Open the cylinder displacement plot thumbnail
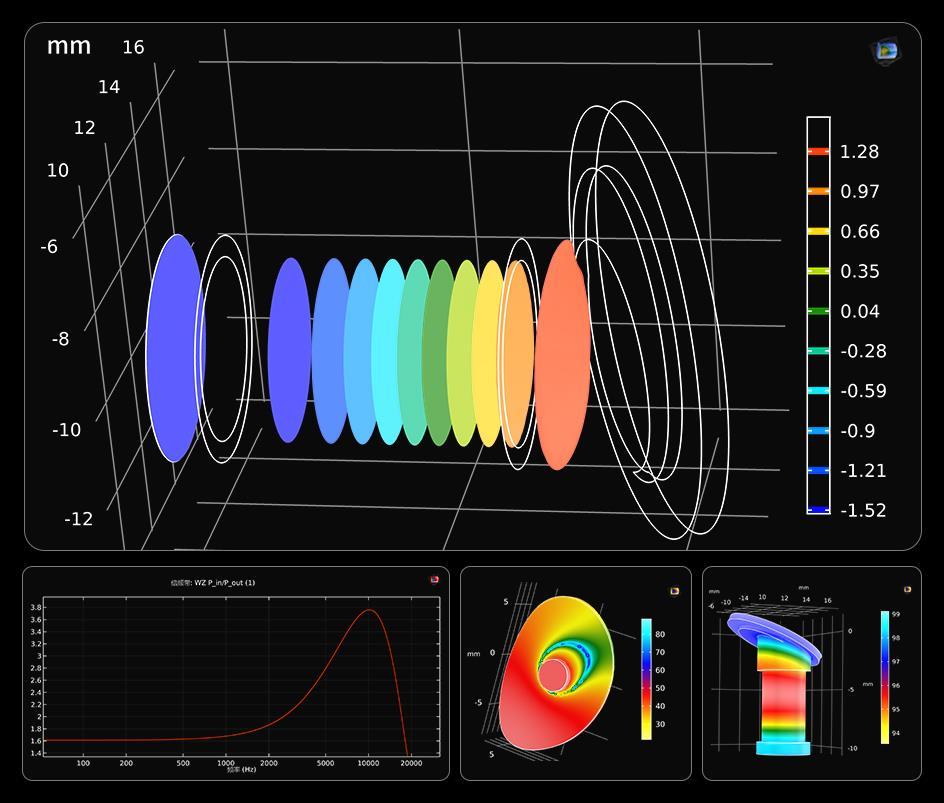Image resolution: width=944 pixels, height=803 pixels. point(811,673)
